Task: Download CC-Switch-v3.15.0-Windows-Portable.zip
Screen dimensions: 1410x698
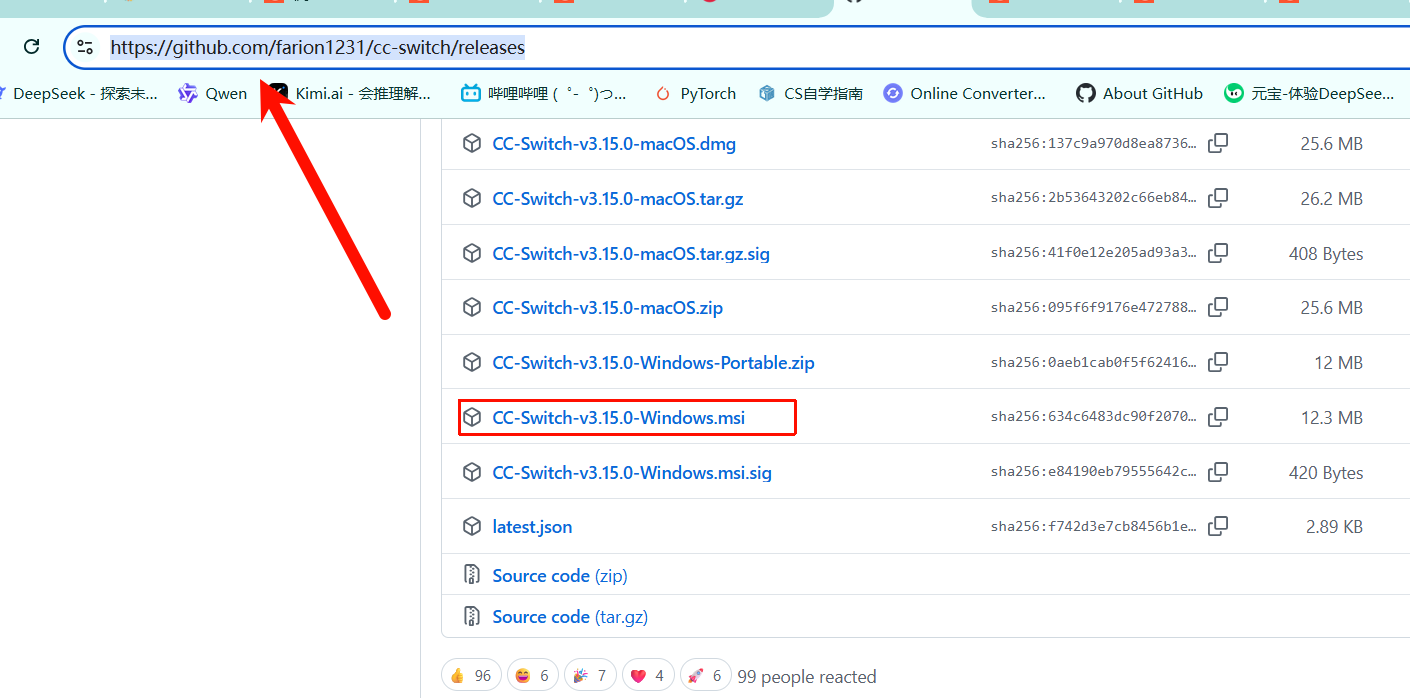Action: coord(654,363)
